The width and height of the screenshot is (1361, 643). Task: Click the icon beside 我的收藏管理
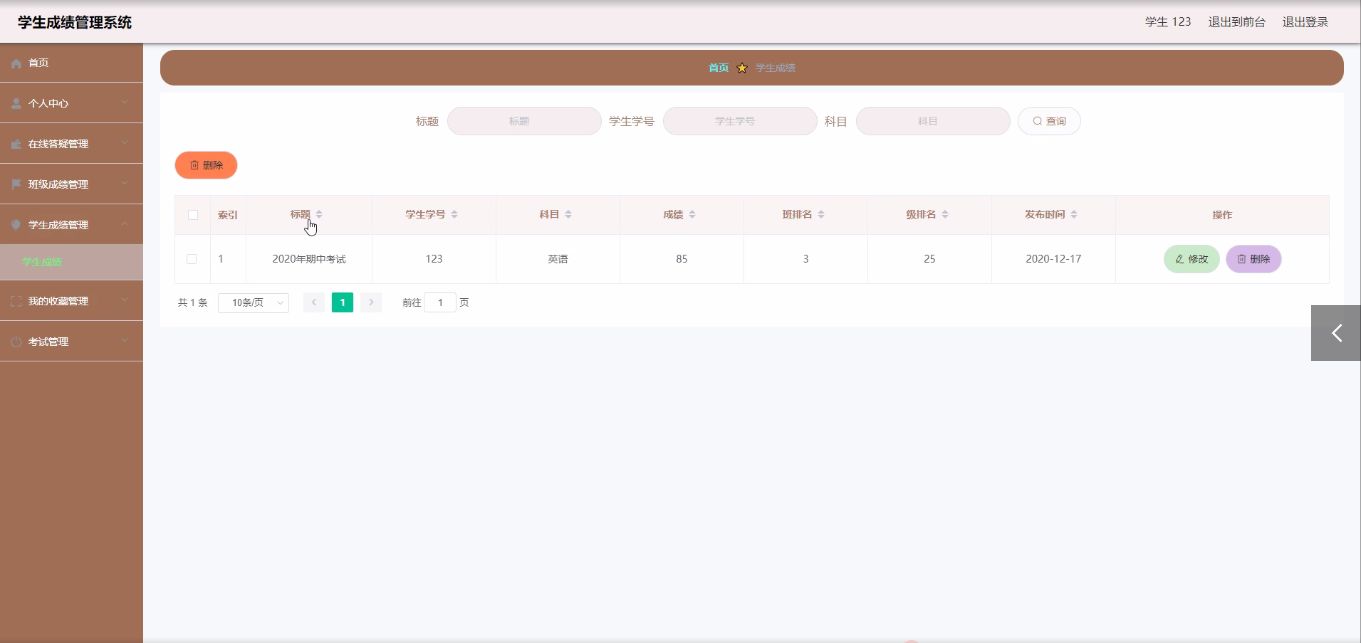point(16,301)
